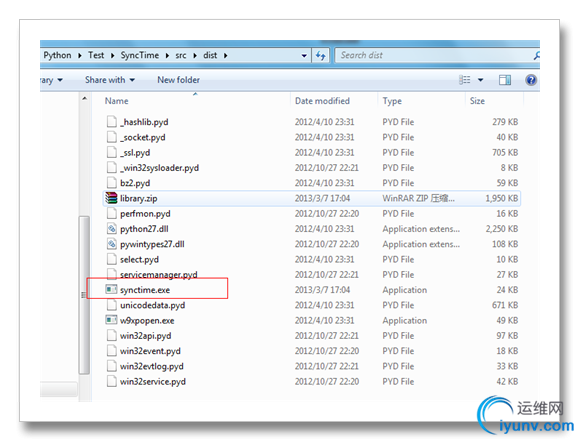Click the _win32sysloader.pyd file icon

click(x=111, y=167)
